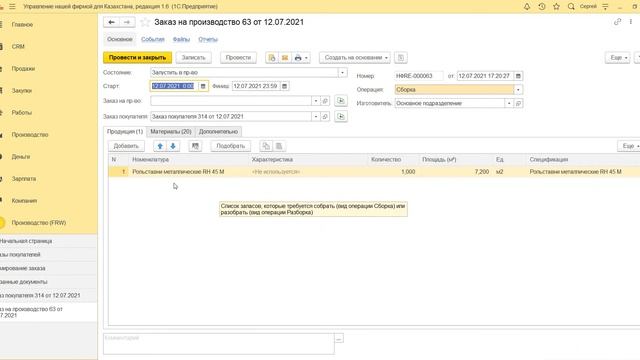This screenshot has height=360, width=640.
Task: Add this document to favorites star
Action: point(145,22)
